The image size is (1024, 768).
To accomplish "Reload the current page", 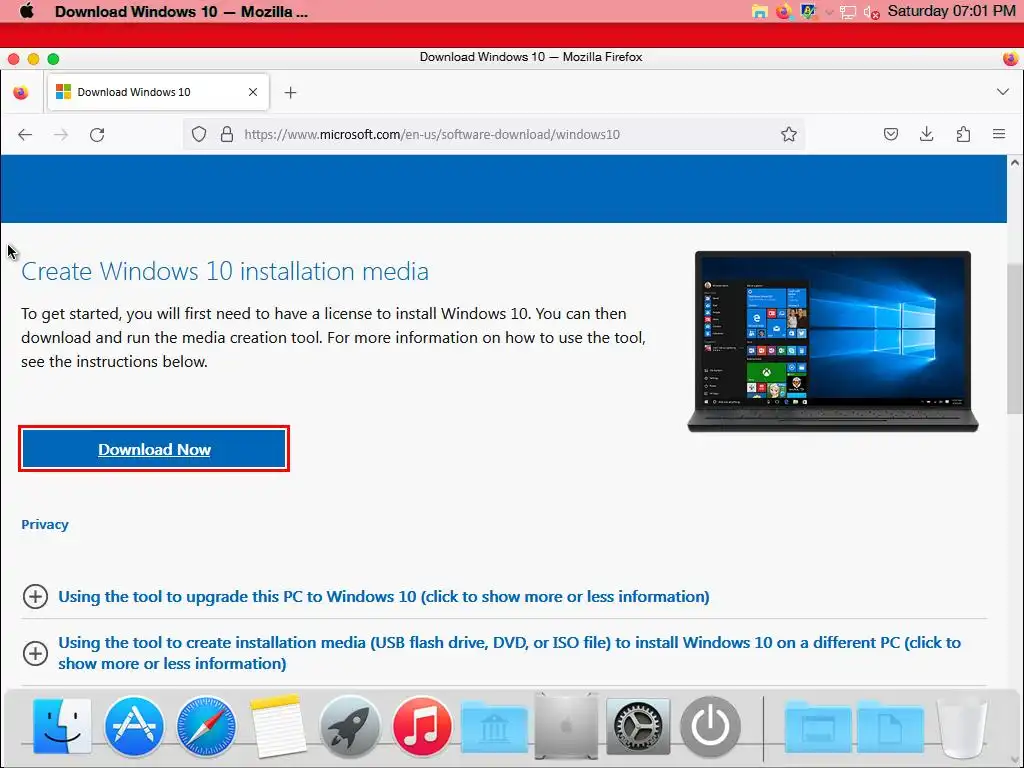I will coord(97,135).
